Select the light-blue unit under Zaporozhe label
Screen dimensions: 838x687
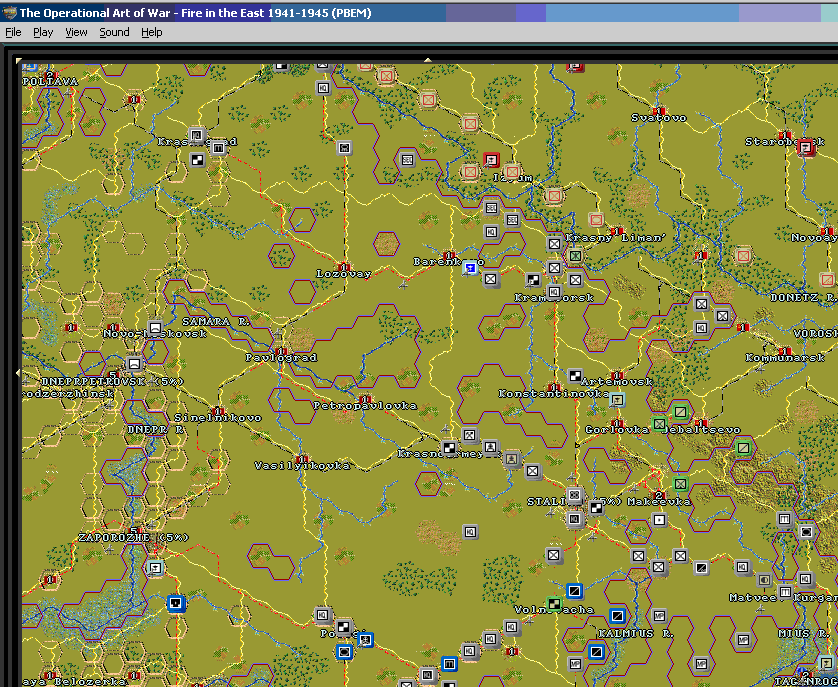click(155, 568)
